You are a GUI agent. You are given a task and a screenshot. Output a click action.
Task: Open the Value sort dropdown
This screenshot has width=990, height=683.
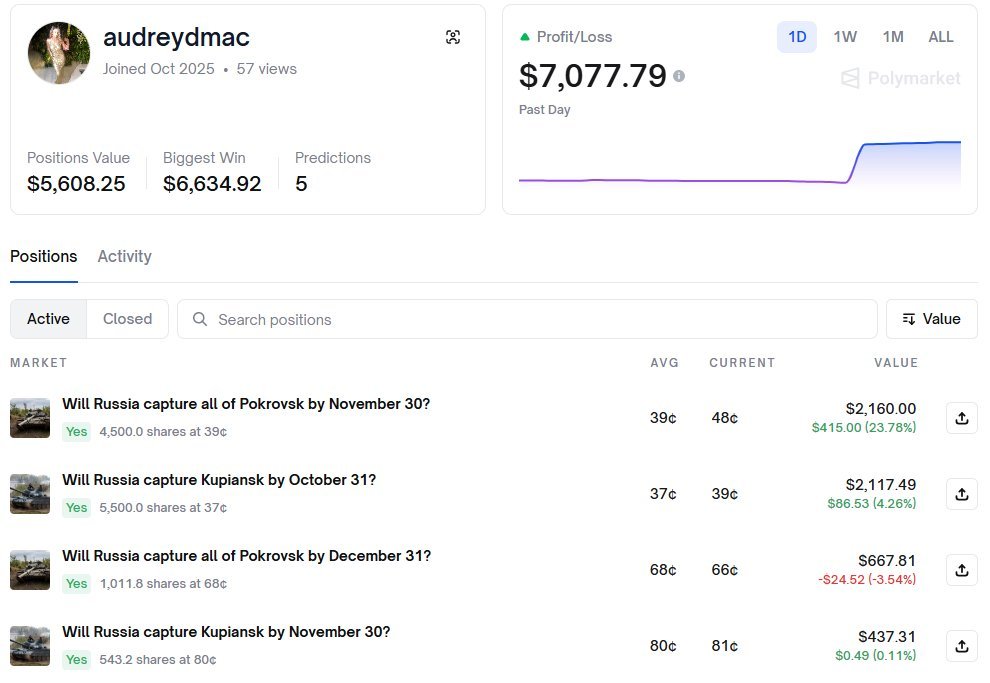(x=931, y=319)
